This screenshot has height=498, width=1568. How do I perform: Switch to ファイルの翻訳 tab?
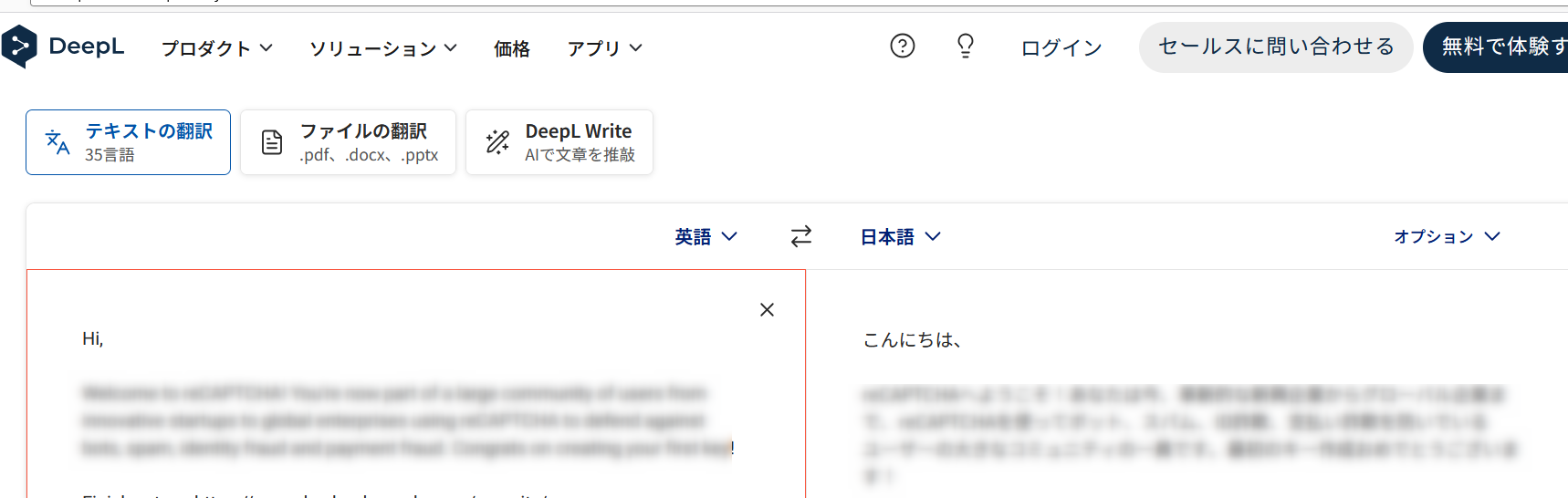348,142
